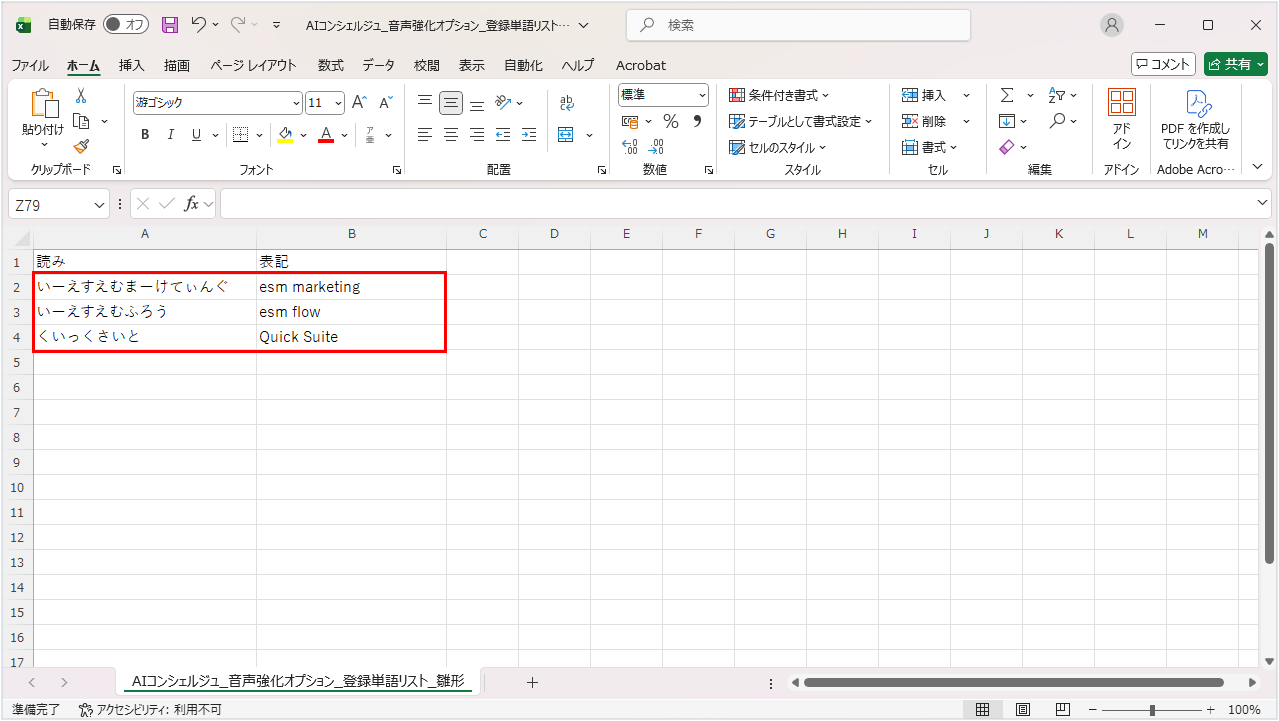Screen dimensions: 1279x721
Task: Click the Format Painter brush icon
Action: pyautogui.click(x=81, y=146)
